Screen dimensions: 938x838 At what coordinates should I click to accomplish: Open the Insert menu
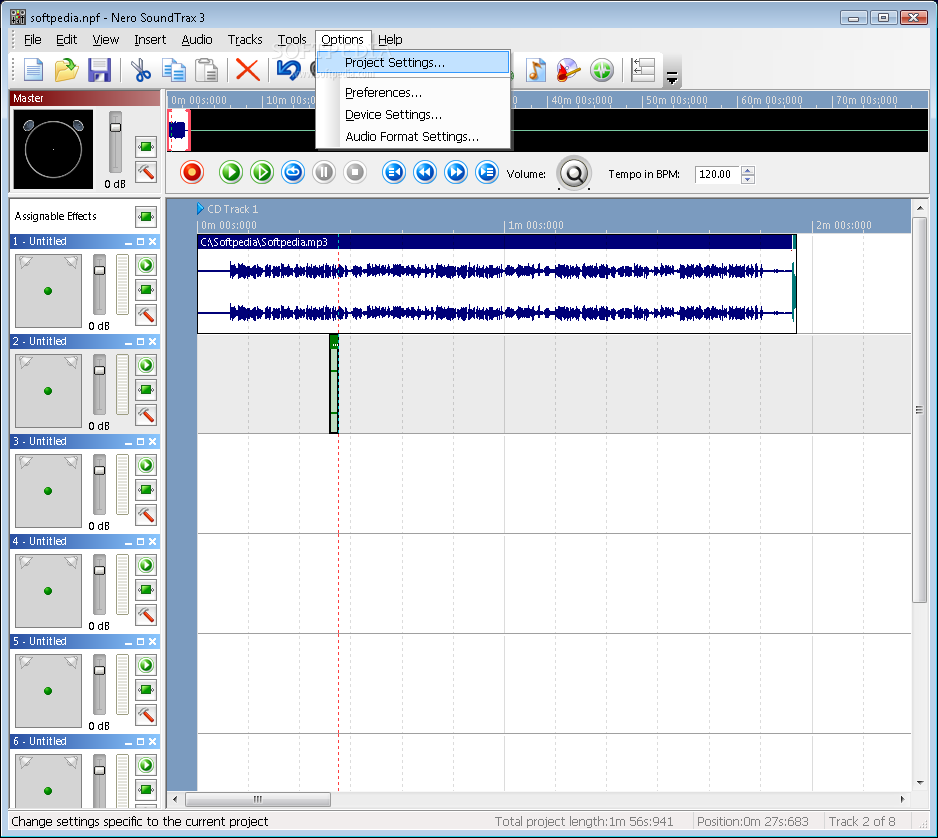150,39
